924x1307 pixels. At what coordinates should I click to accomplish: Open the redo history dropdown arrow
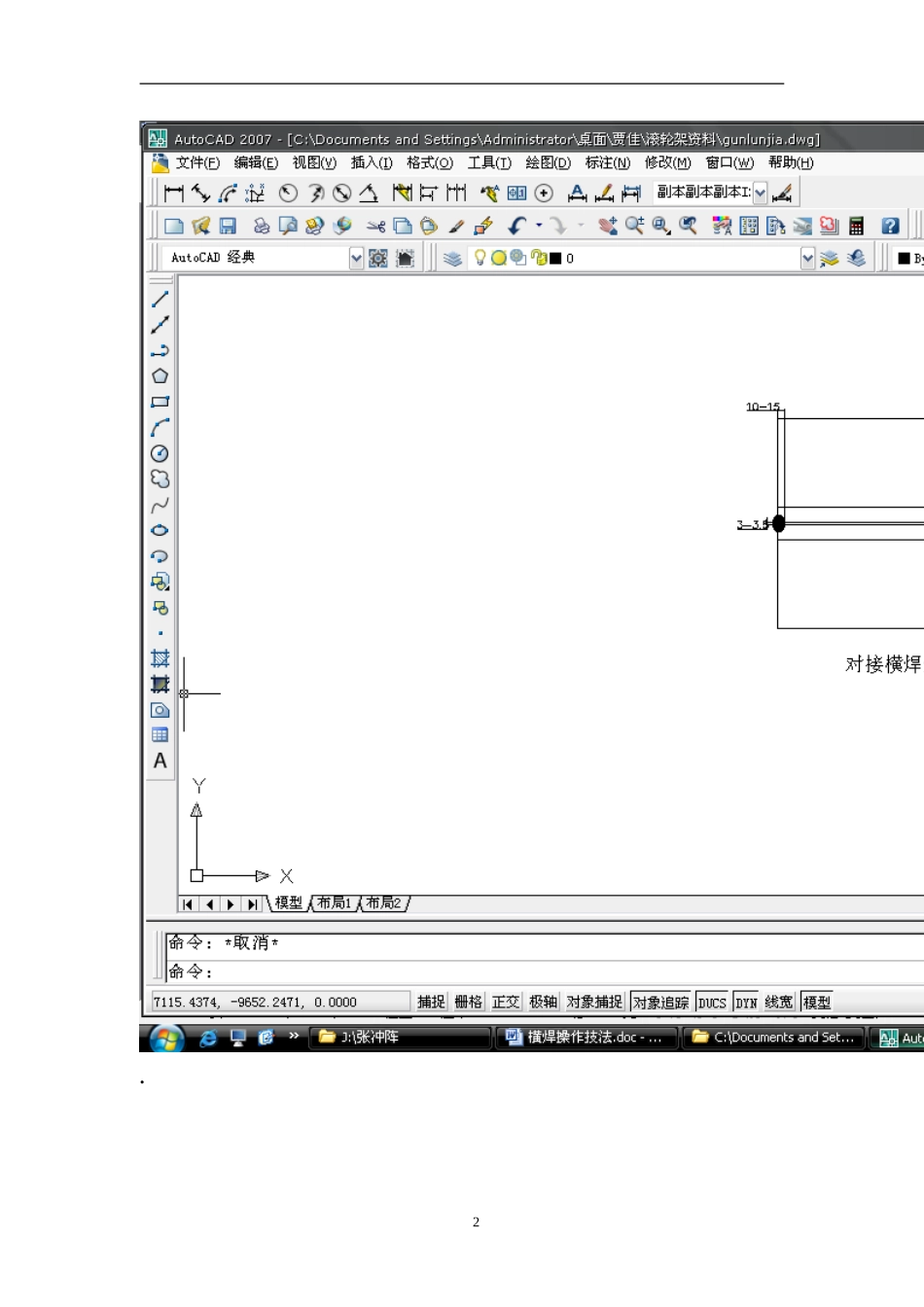(x=581, y=226)
